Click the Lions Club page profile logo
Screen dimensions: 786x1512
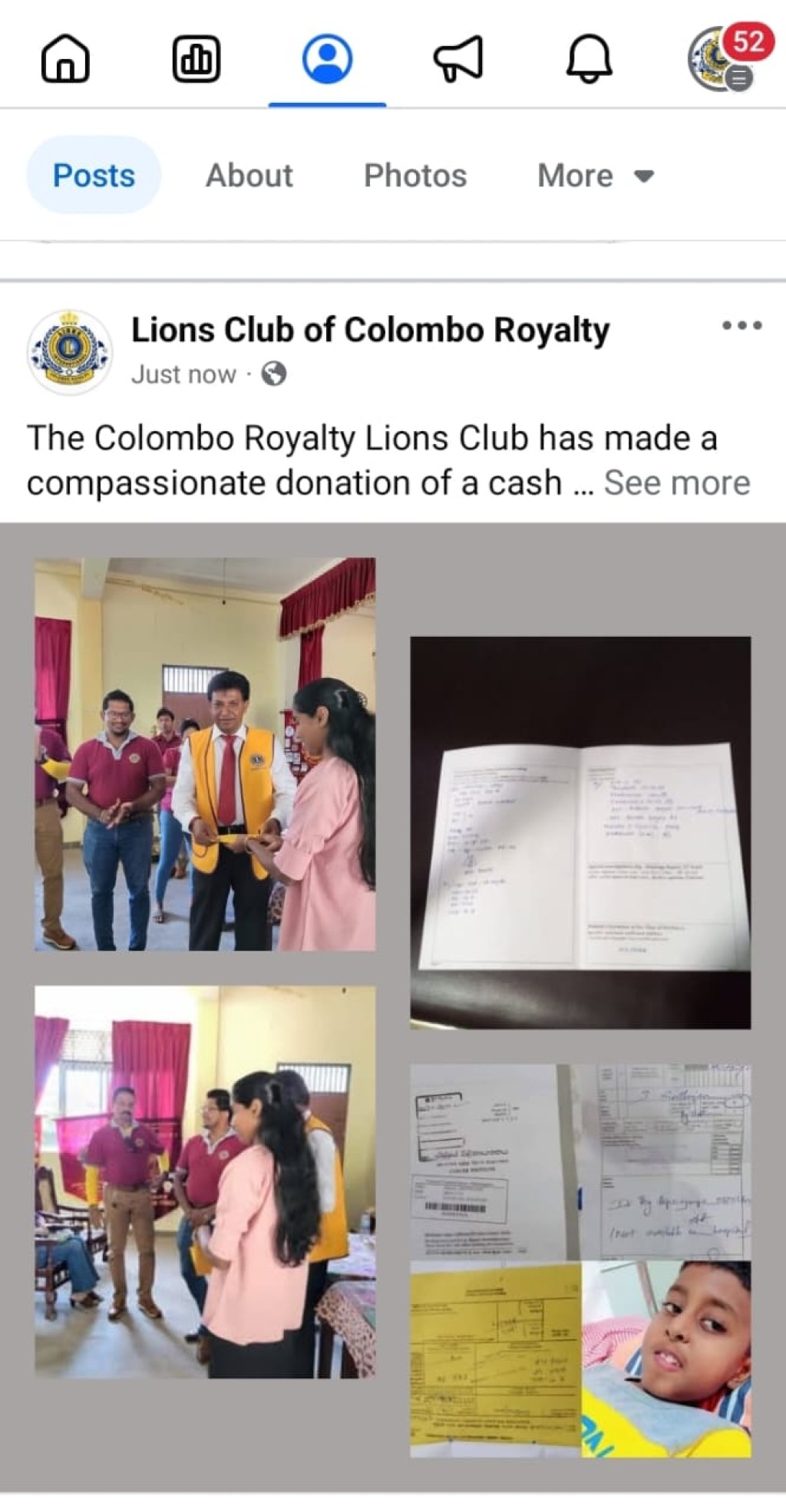pyautogui.click(x=69, y=352)
